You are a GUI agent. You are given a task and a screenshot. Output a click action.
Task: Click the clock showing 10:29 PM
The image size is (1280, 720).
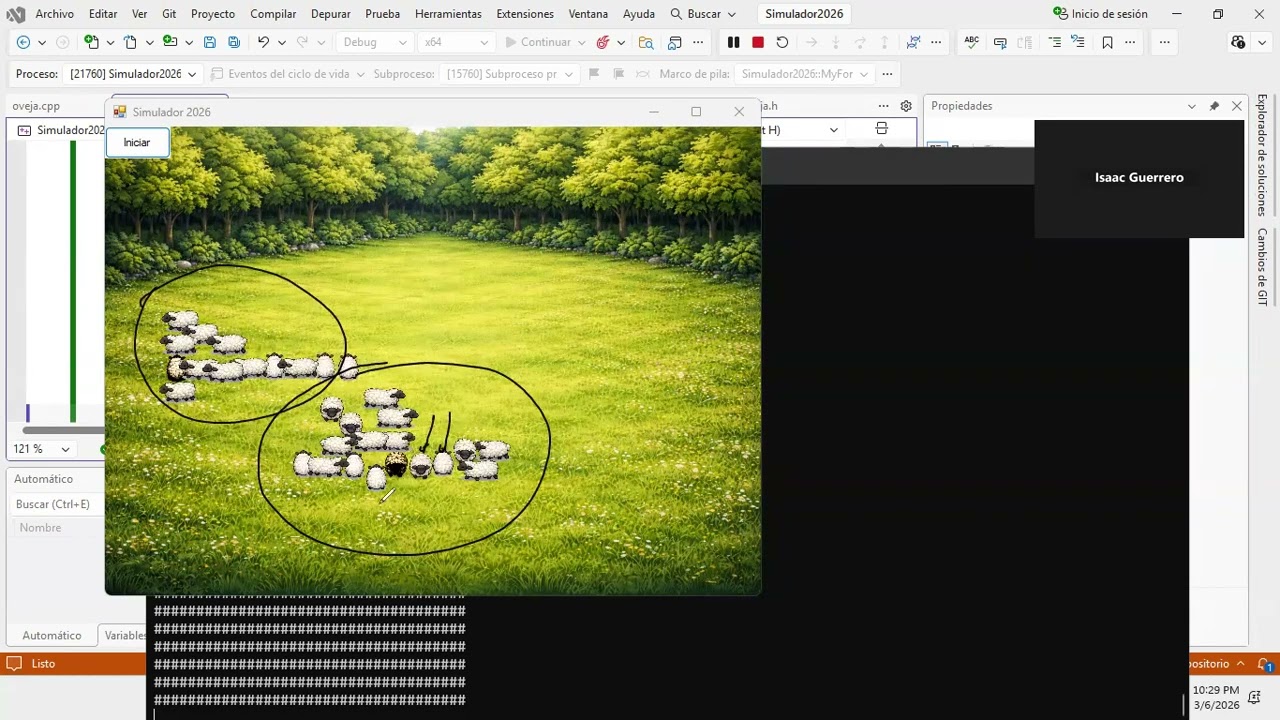(1216, 690)
